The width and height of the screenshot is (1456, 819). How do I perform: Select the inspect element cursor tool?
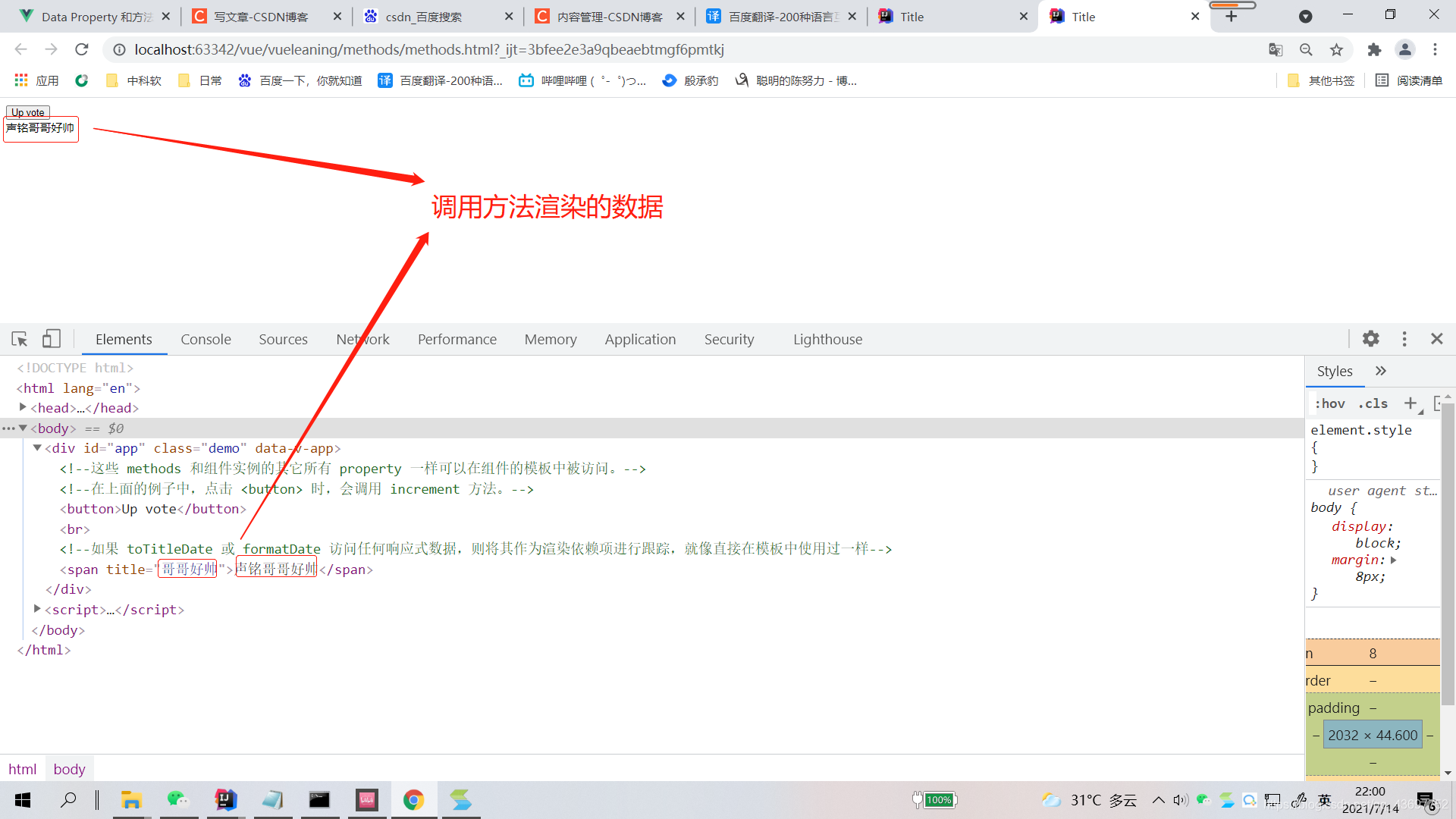pos(19,339)
